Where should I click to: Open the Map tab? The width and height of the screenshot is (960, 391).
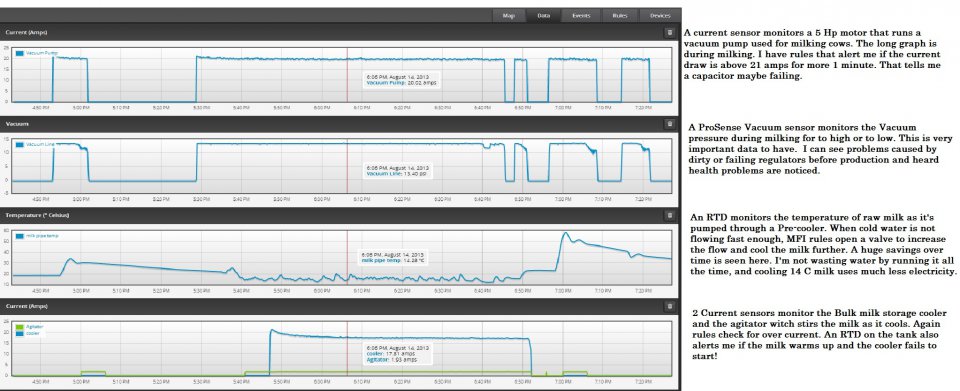(x=509, y=16)
